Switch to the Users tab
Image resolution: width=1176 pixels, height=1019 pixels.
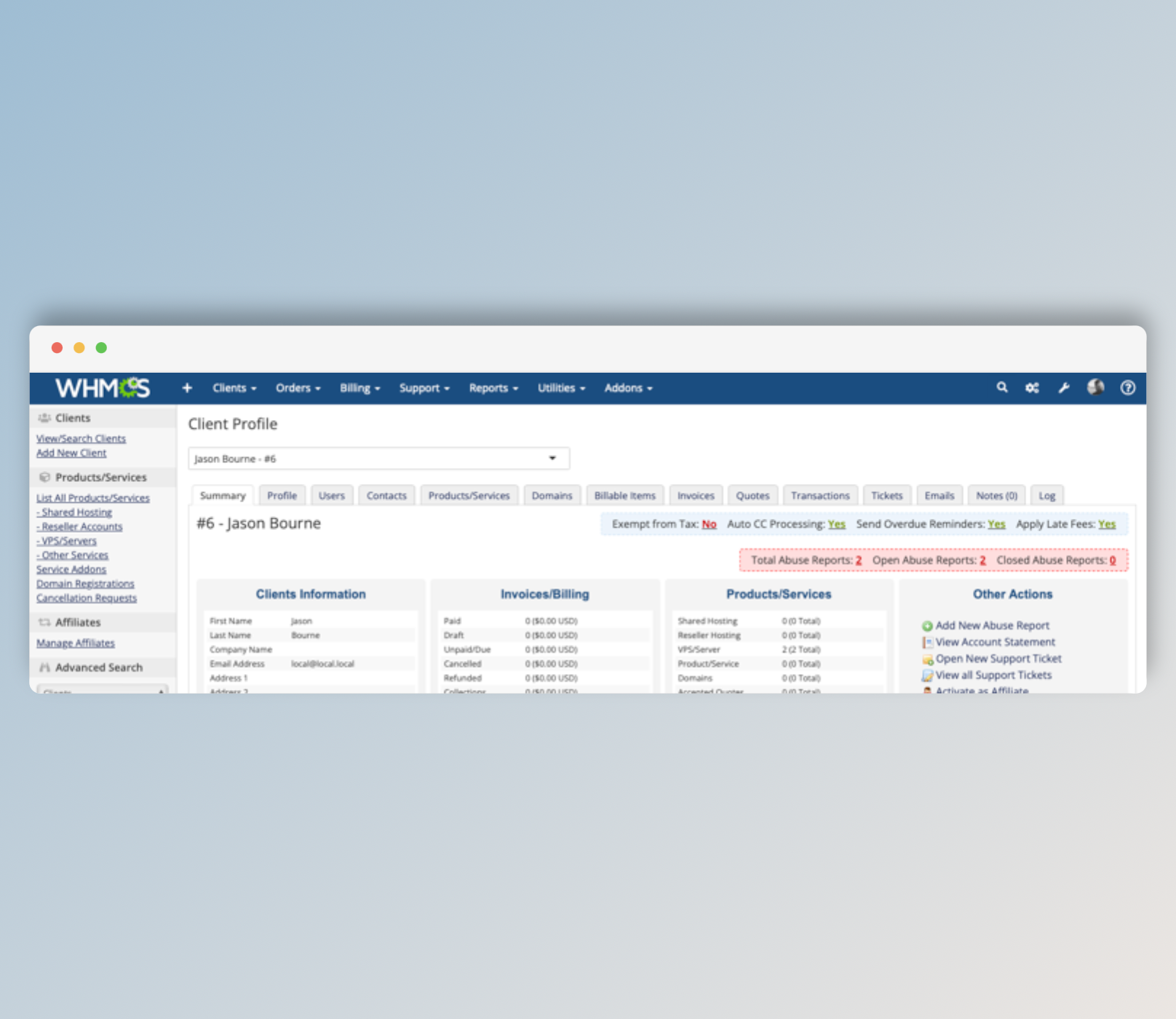(x=332, y=496)
